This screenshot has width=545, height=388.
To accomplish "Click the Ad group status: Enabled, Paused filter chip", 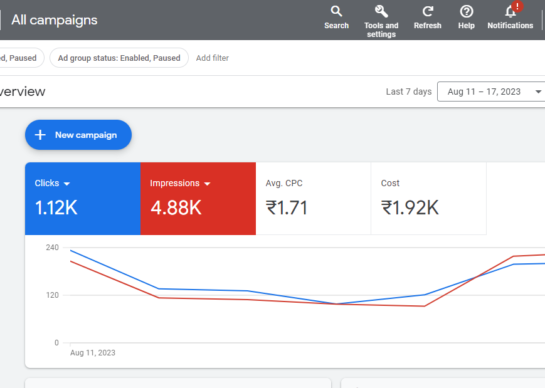I will (x=119, y=58).
